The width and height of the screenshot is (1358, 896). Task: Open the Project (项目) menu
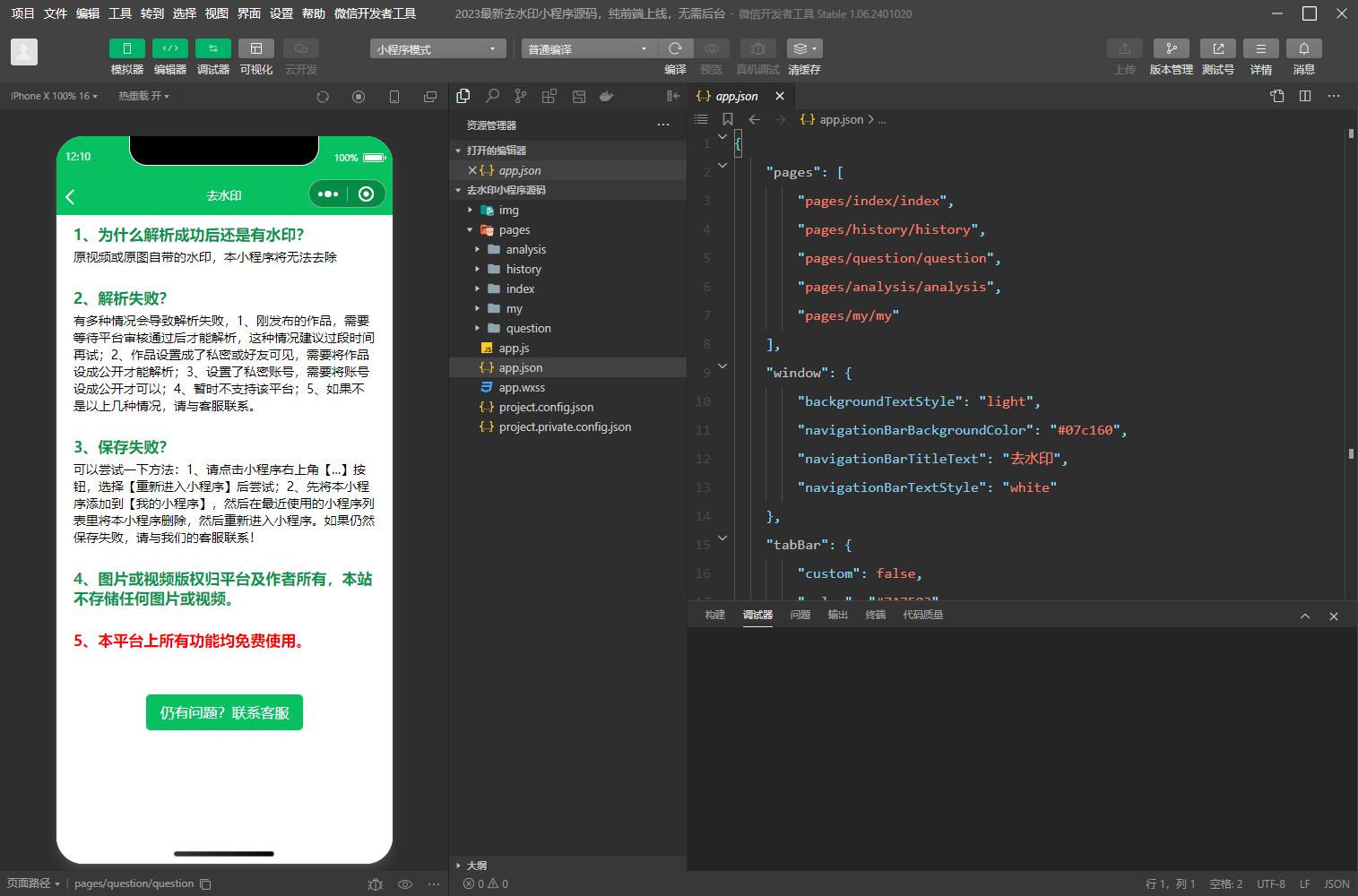pyautogui.click(x=22, y=13)
